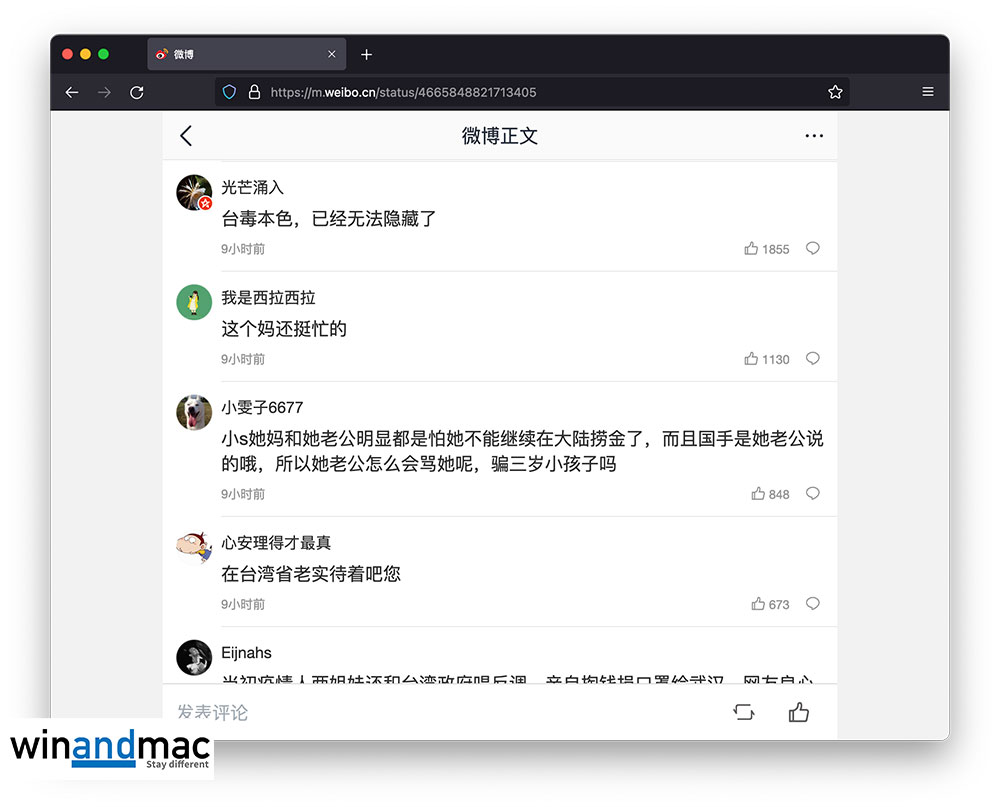Open the username link 光芒涌入
The width and height of the screenshot is (1000, 807).
pos(253,188)
